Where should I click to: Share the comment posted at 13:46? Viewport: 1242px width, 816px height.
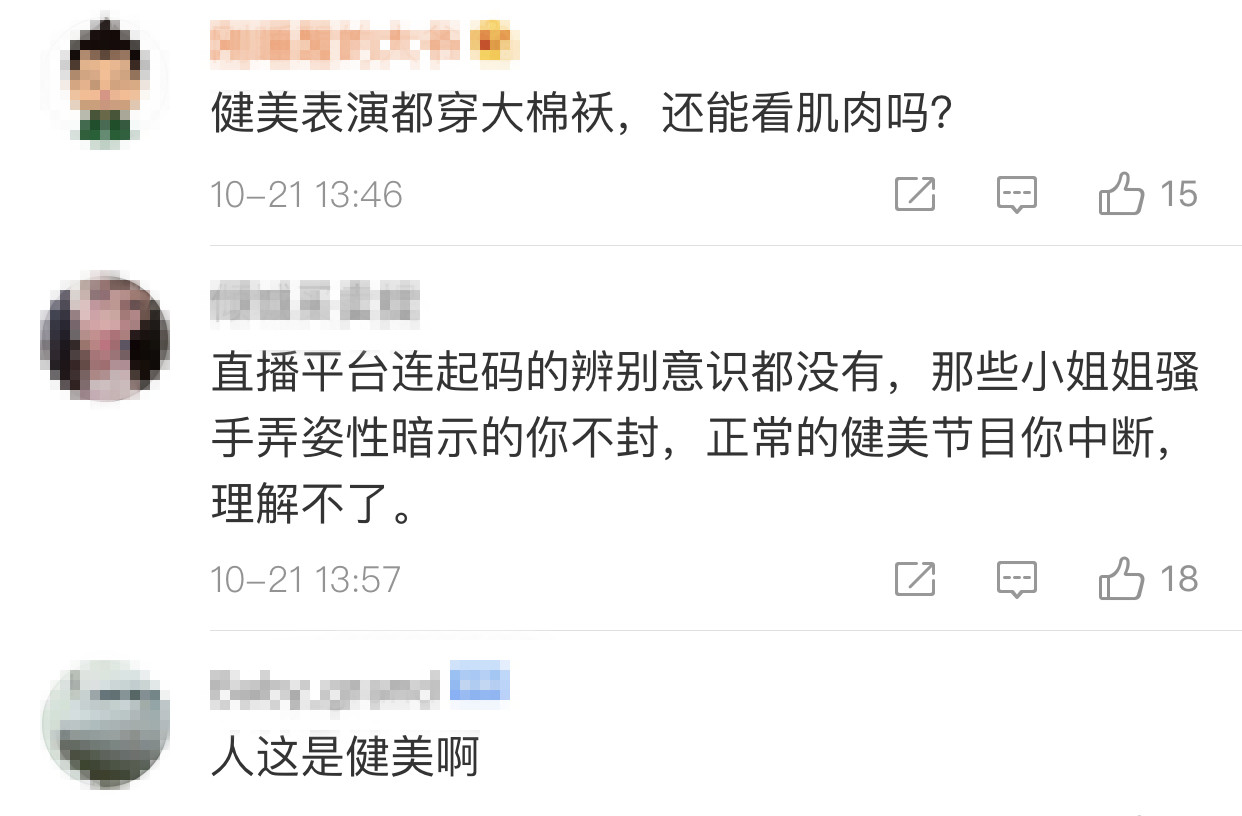(x=915, y=194)
